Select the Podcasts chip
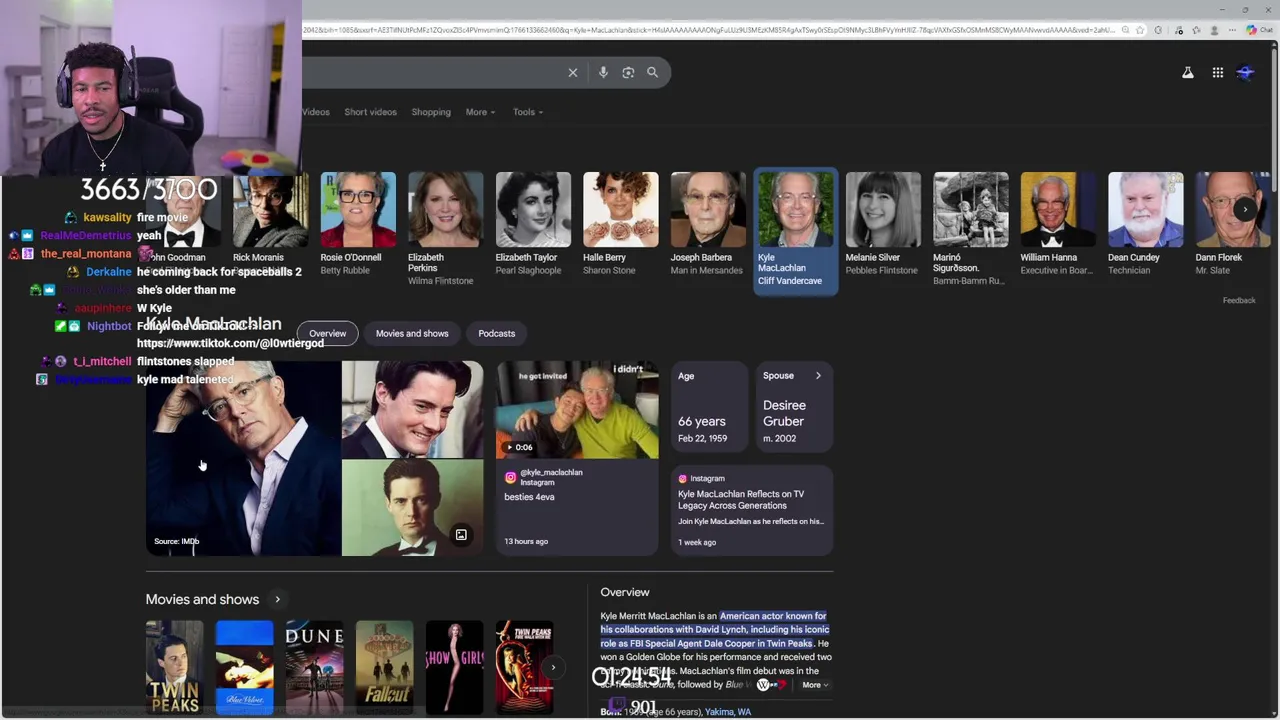Viewport: 1280px width, 720px height. [496, 333]
